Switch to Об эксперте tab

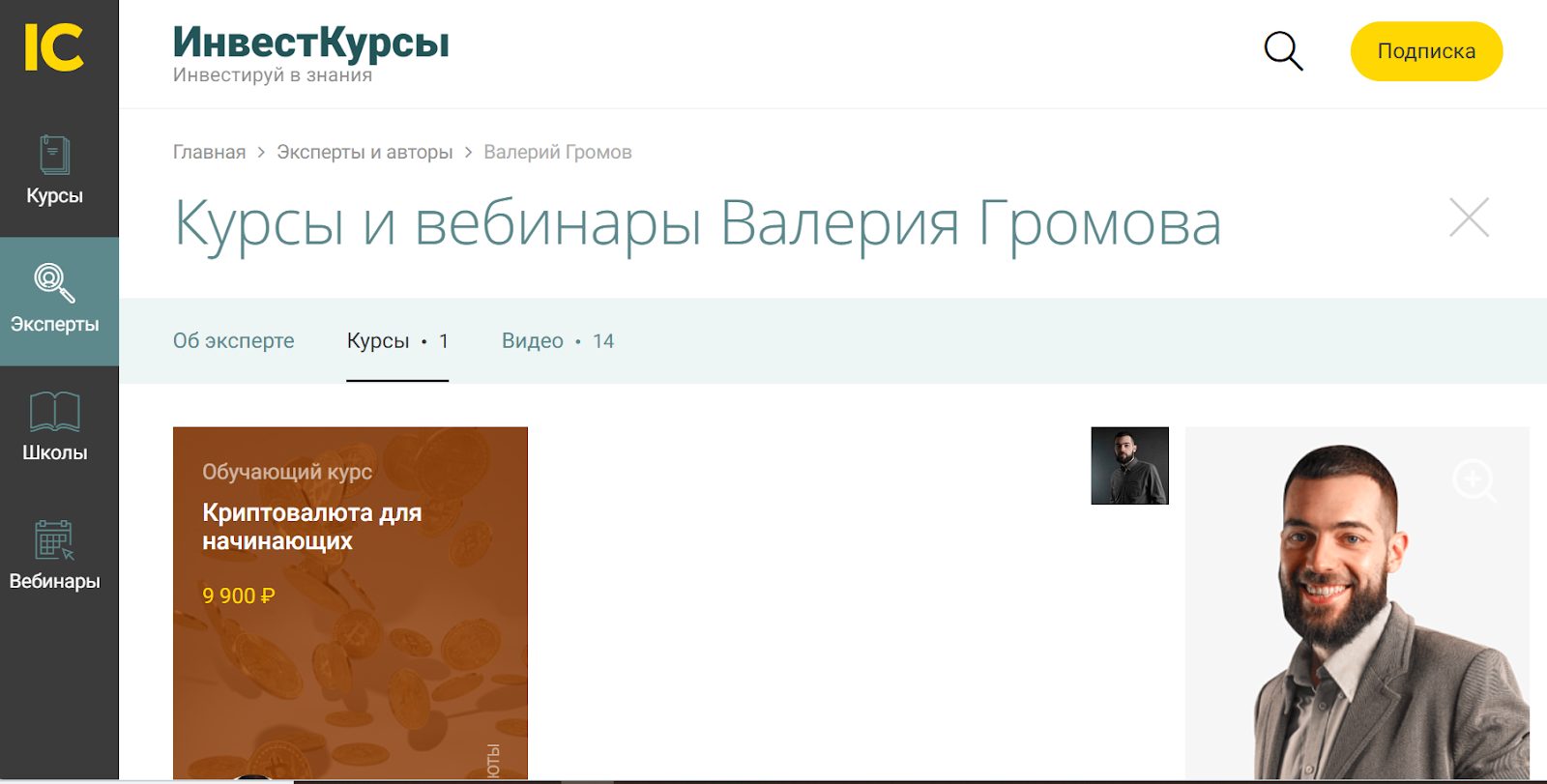(233, 341)
